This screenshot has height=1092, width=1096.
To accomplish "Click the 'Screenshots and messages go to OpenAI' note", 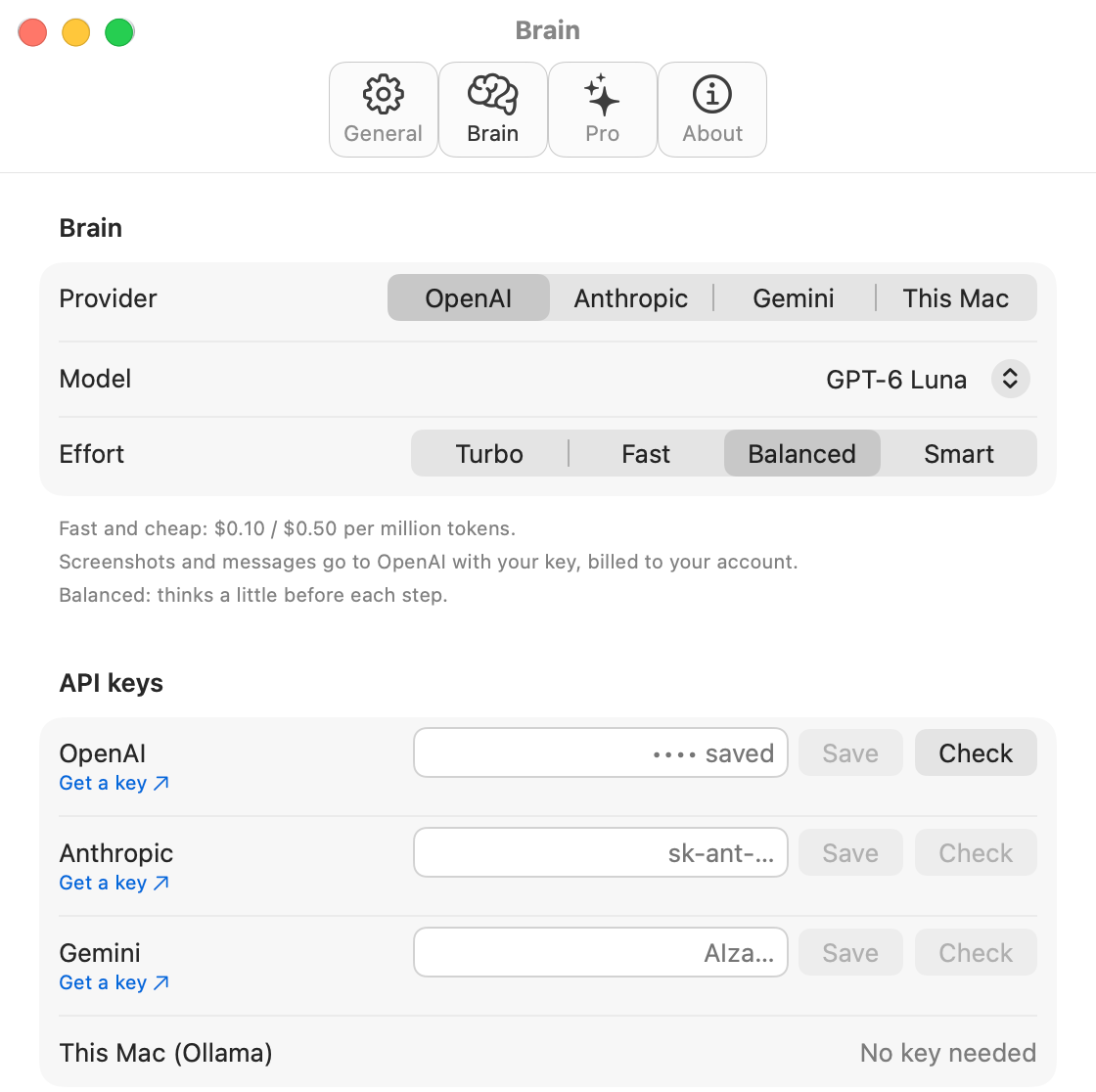I will (429, 562).
